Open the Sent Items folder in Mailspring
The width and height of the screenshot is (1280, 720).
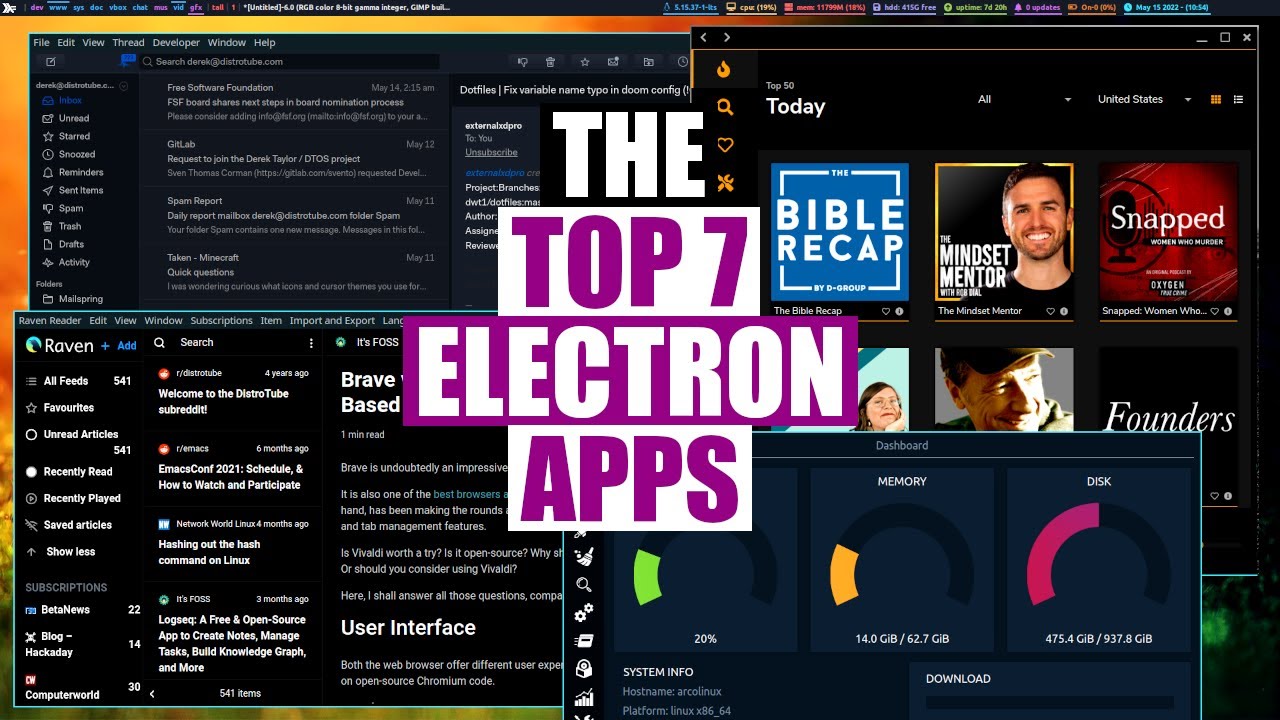pyautogui.click(x=81, y=190)
